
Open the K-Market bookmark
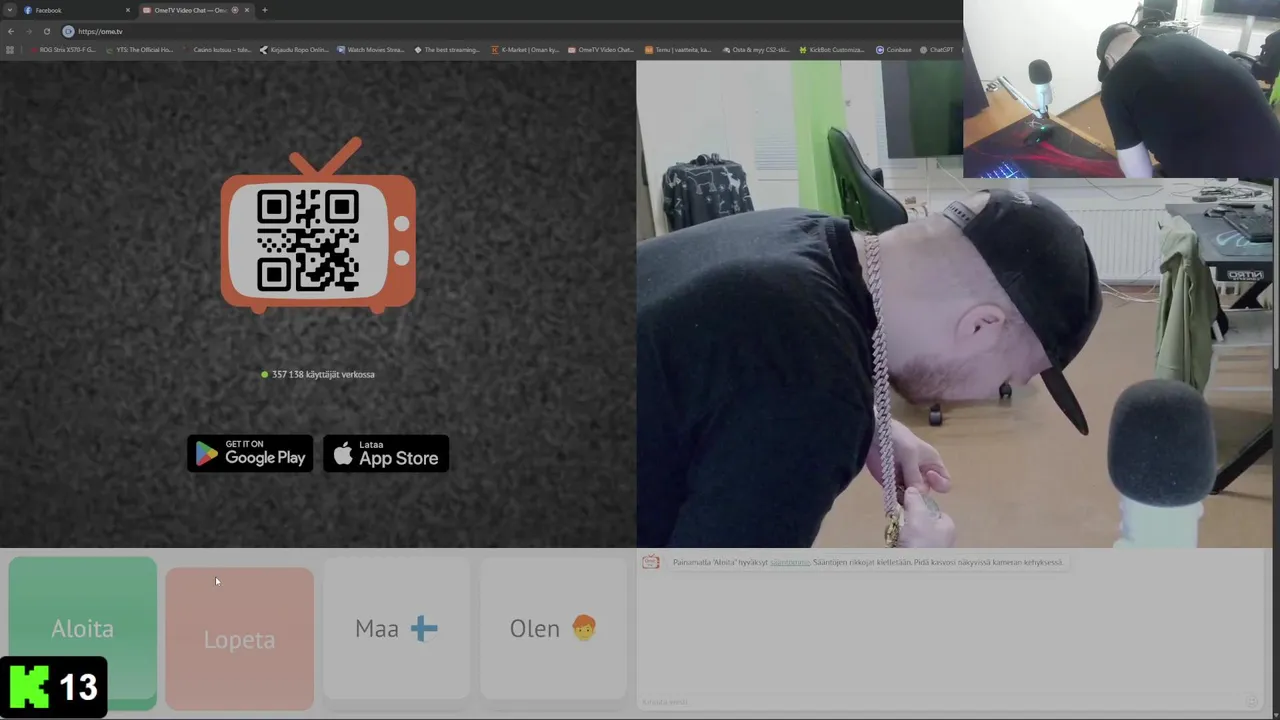click(525, 50)
